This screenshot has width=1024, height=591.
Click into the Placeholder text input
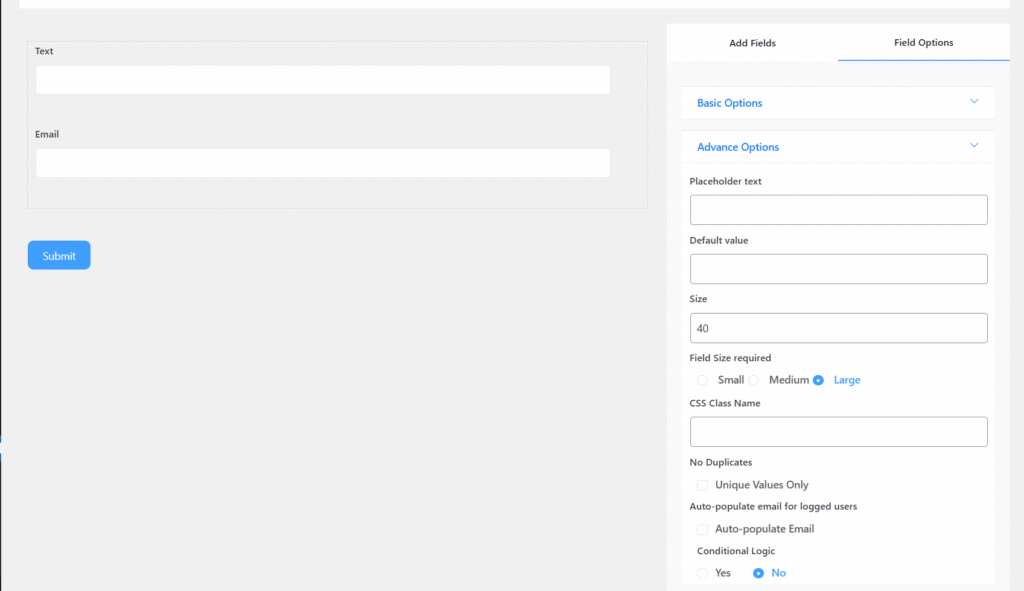(838, 210)
